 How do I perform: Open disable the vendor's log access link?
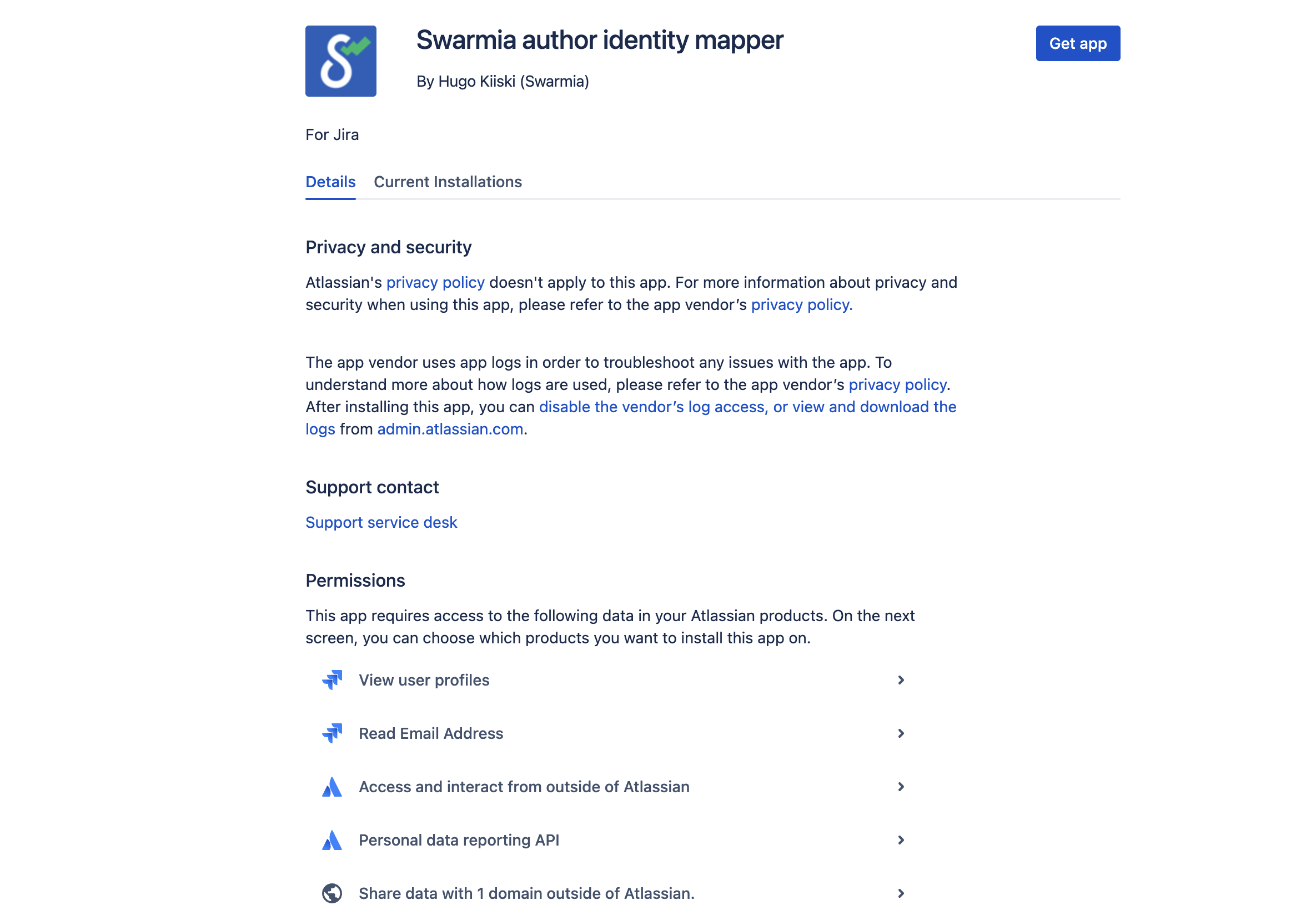(747, 407)
